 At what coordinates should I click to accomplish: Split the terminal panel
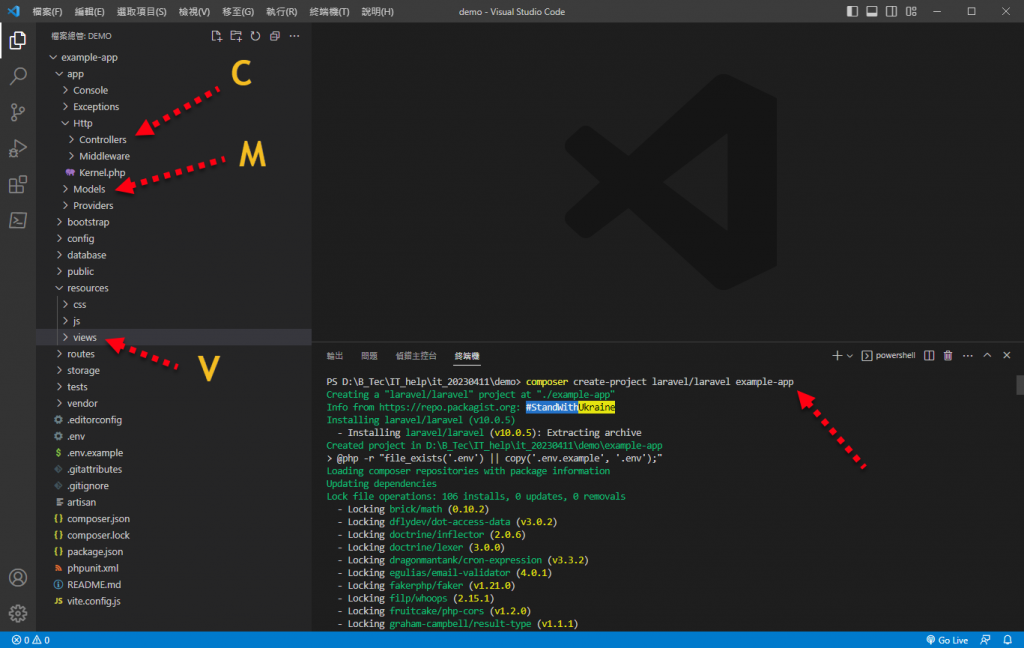(929, 355)
